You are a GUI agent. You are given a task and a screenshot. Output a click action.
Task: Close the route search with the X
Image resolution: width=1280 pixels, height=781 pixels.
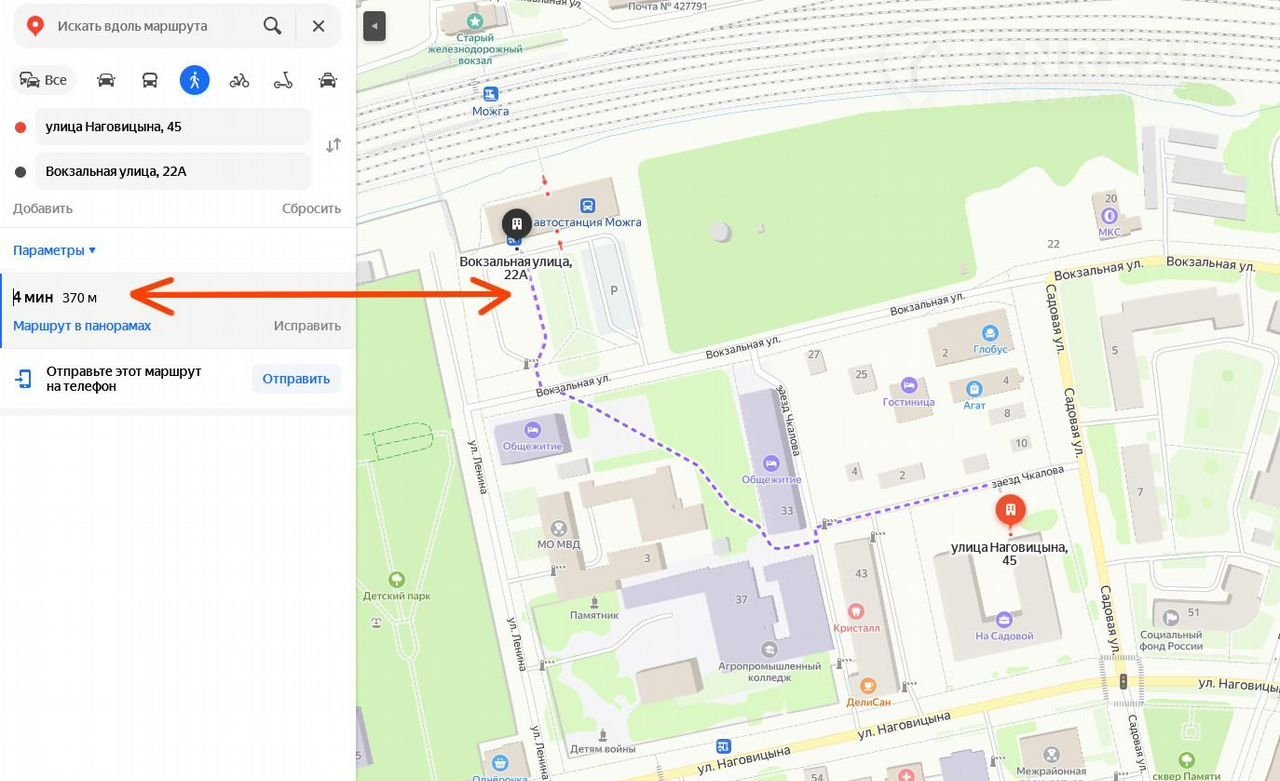tap(318, 26)
